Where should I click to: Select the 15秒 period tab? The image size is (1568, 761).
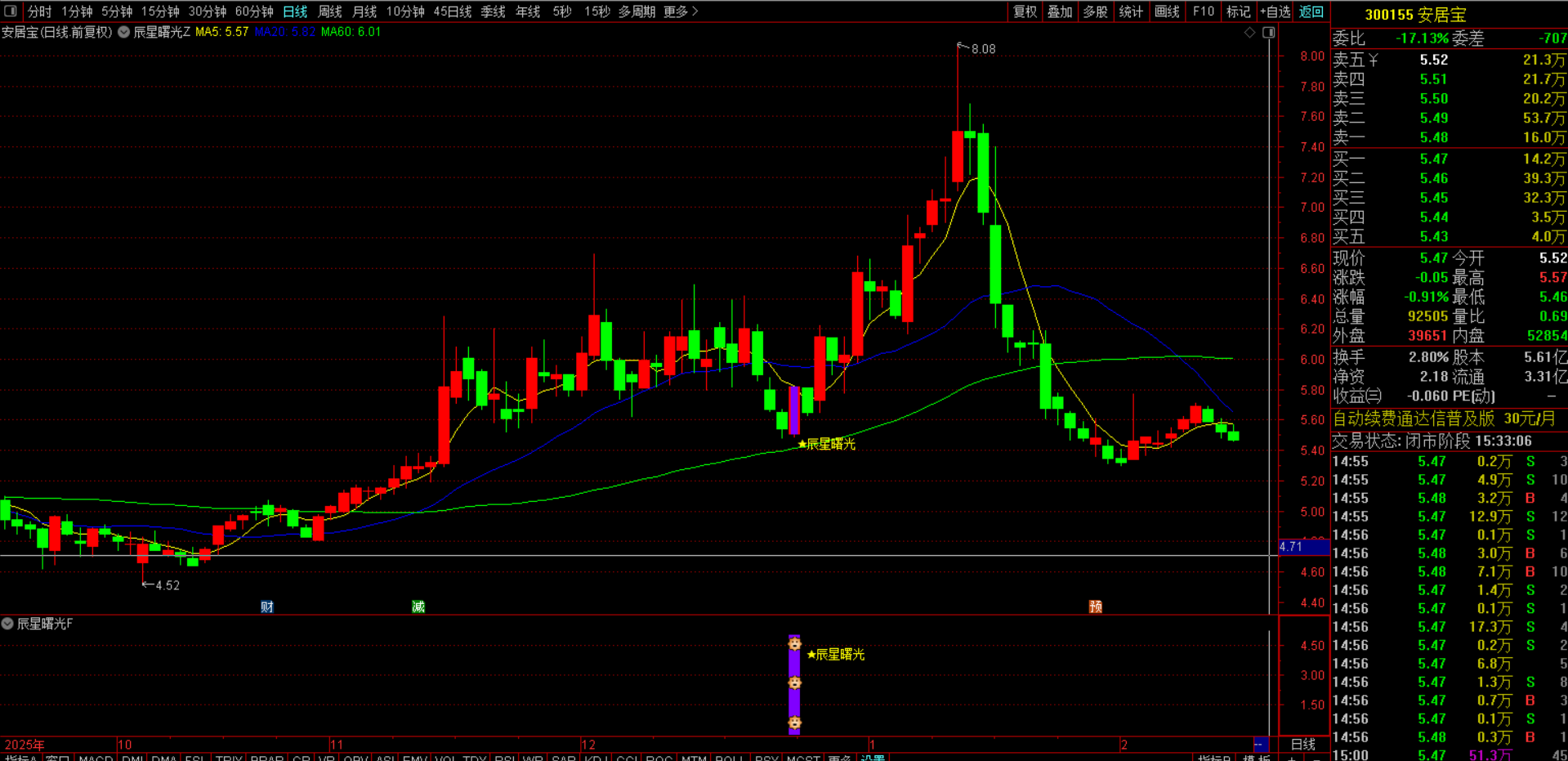pyautogui.click(x=597, y=11)
